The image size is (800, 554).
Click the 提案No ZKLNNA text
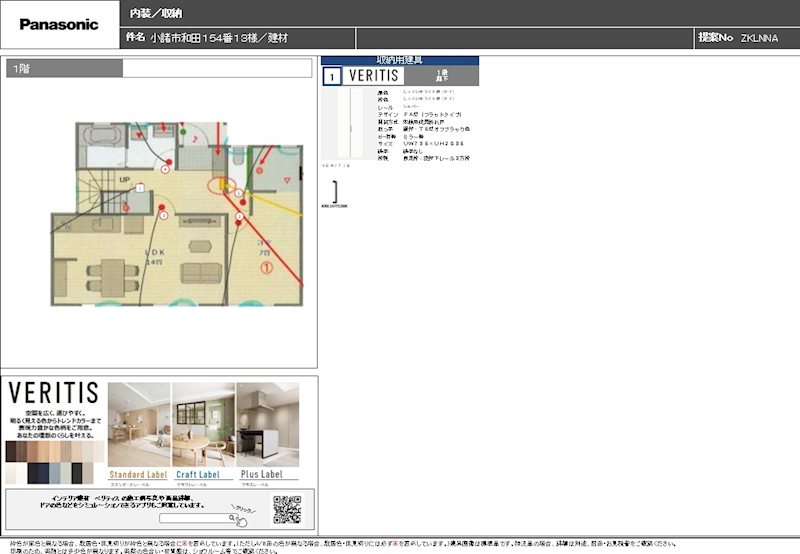pyautogui.click(x=738, y=38)
